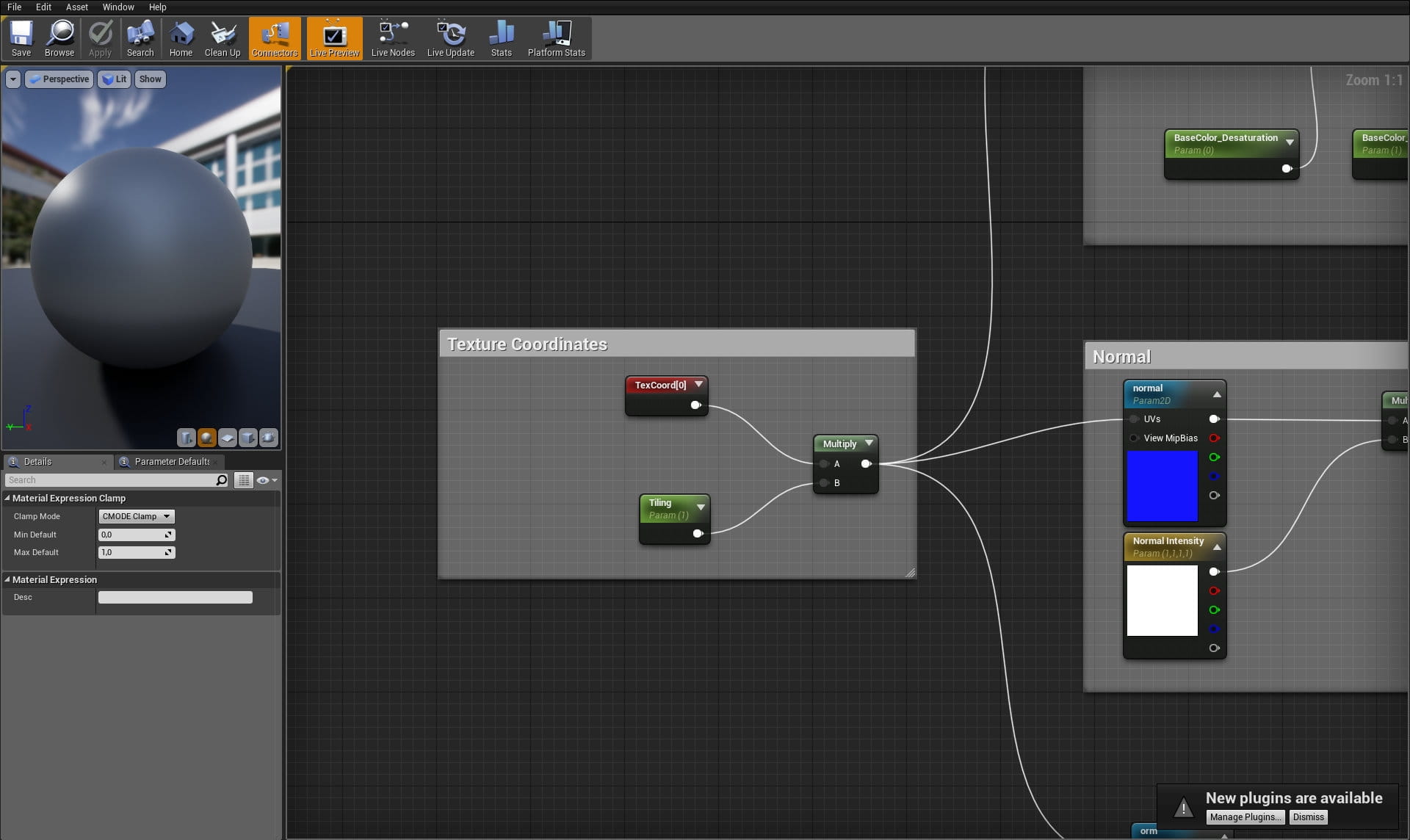Open Platform Stats panel
This screenshot has width=1410, height=840.
[x=557, y=38]
